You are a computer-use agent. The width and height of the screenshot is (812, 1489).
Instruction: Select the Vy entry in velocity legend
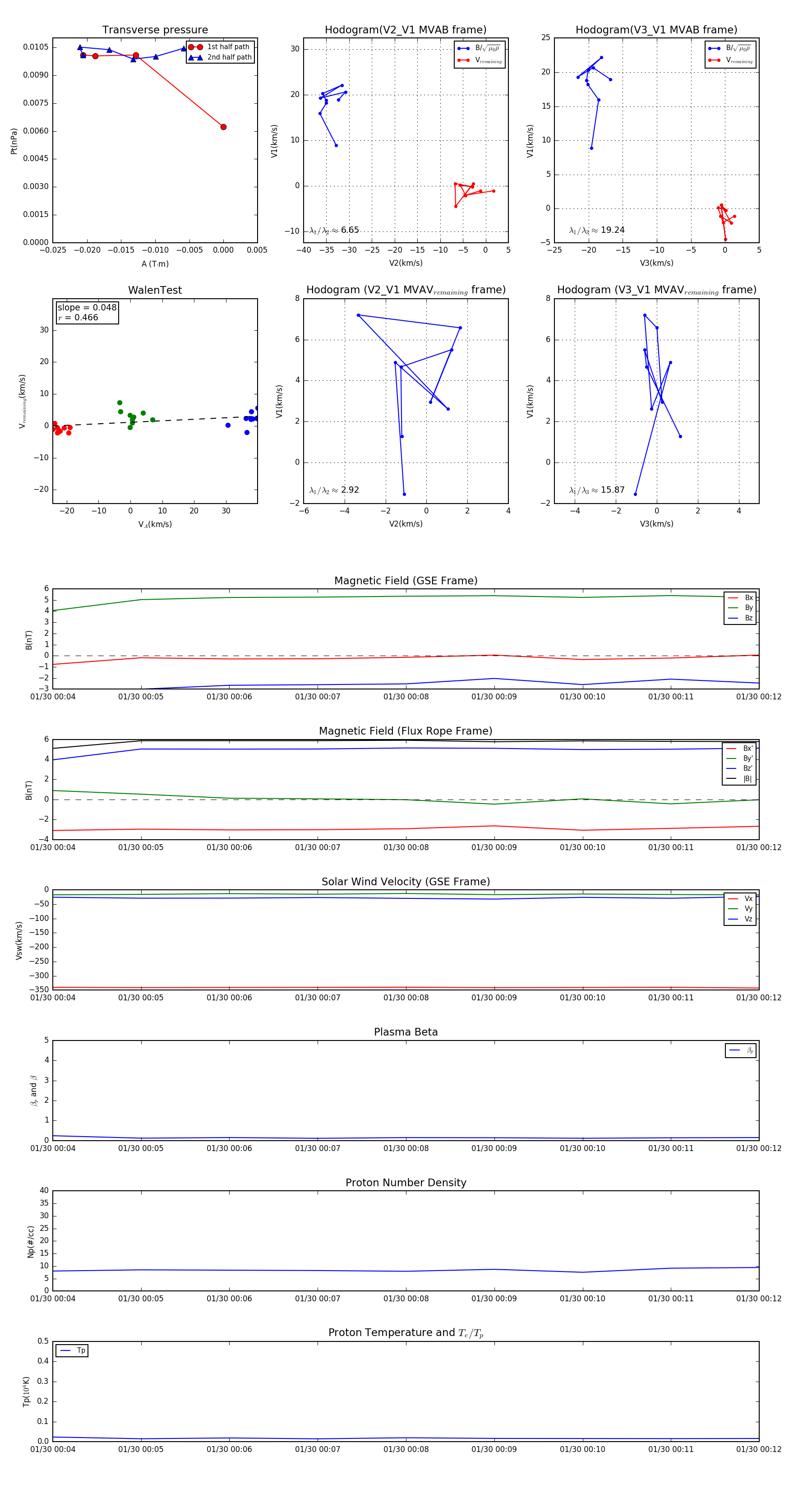(x=740, y=909)
